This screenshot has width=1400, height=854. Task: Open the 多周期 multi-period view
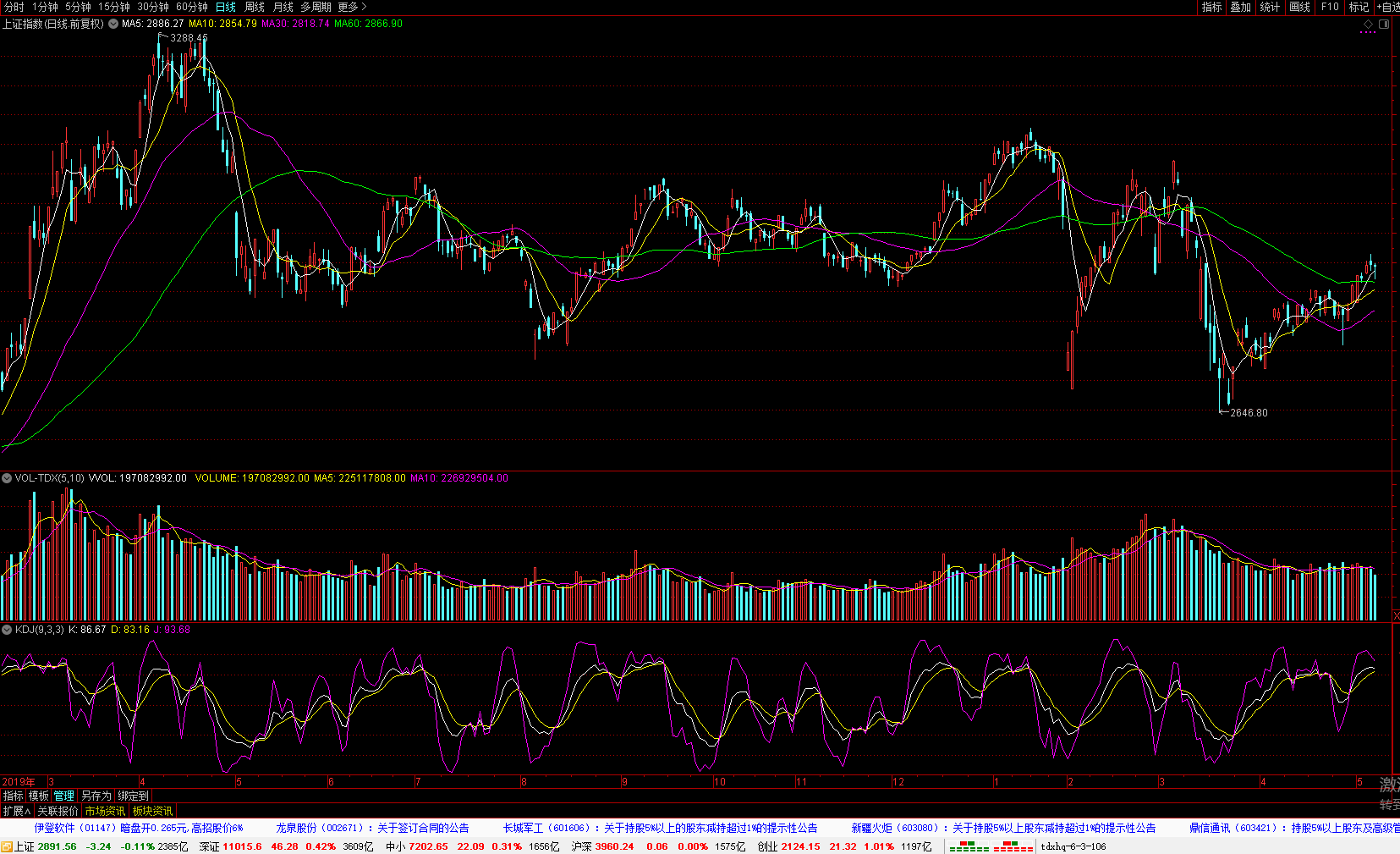click(x=316, y=7)
